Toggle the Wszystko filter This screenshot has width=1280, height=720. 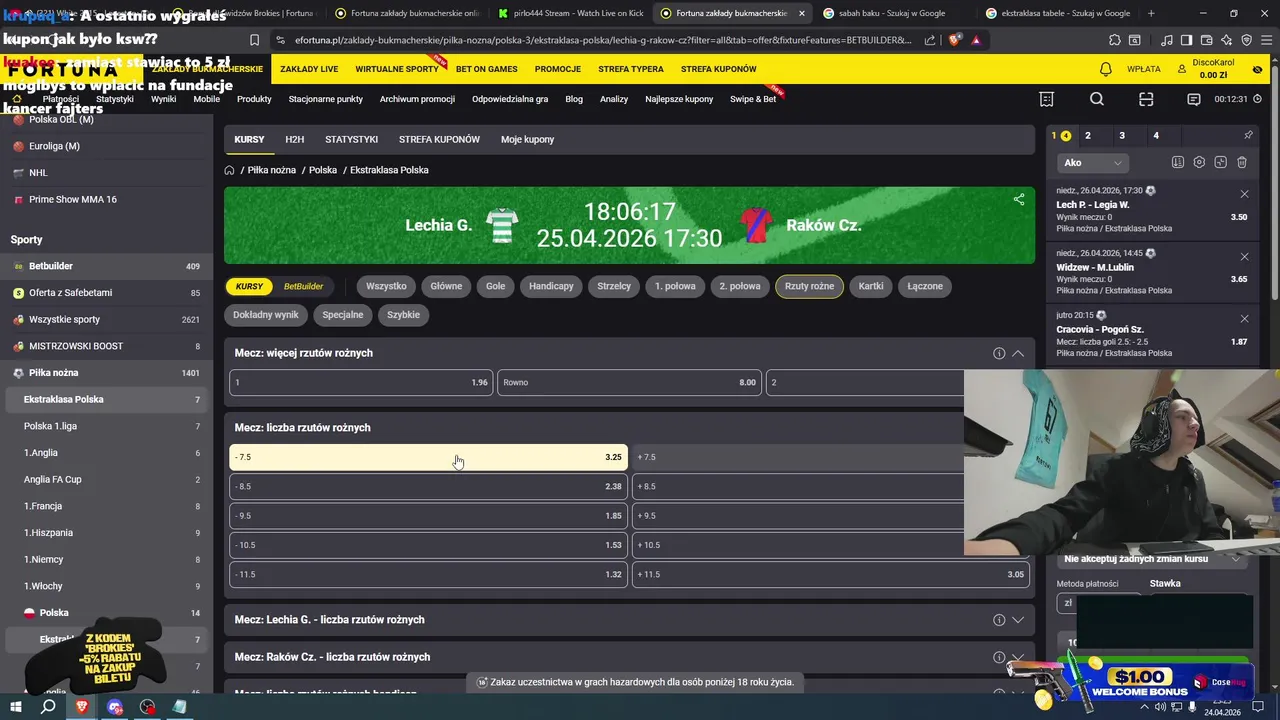pyautogui.click(x=386, y=286)
